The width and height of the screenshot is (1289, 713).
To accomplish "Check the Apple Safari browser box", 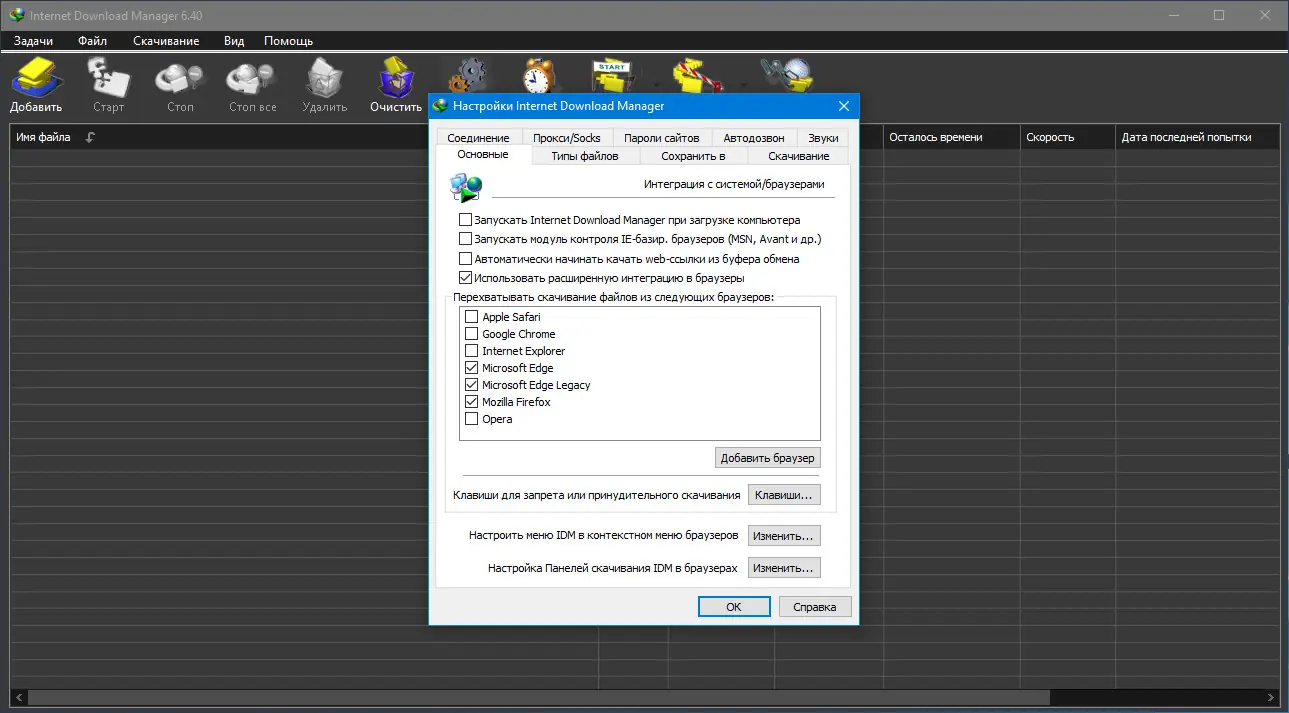I will [472, 317].
